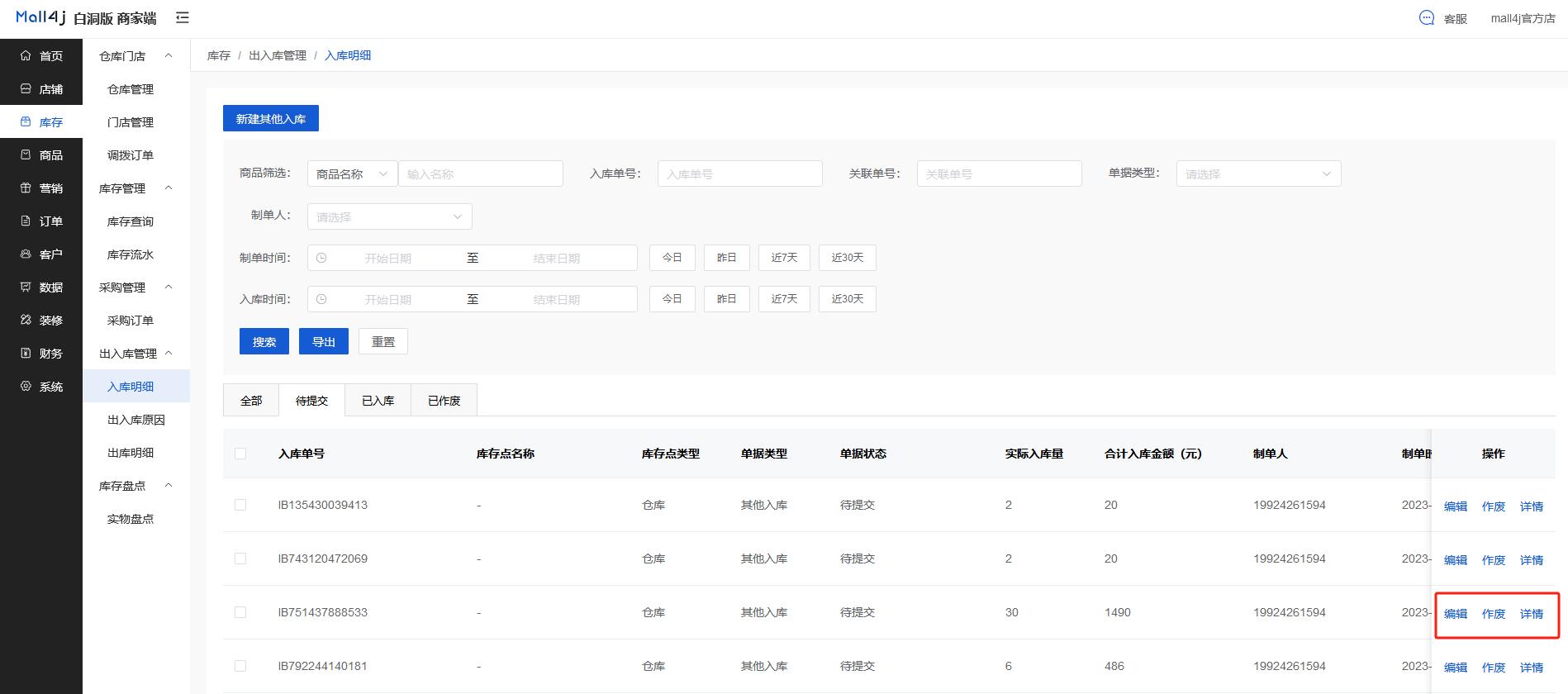Open the 财务 finance icon in sidebar

click(26, 353)
